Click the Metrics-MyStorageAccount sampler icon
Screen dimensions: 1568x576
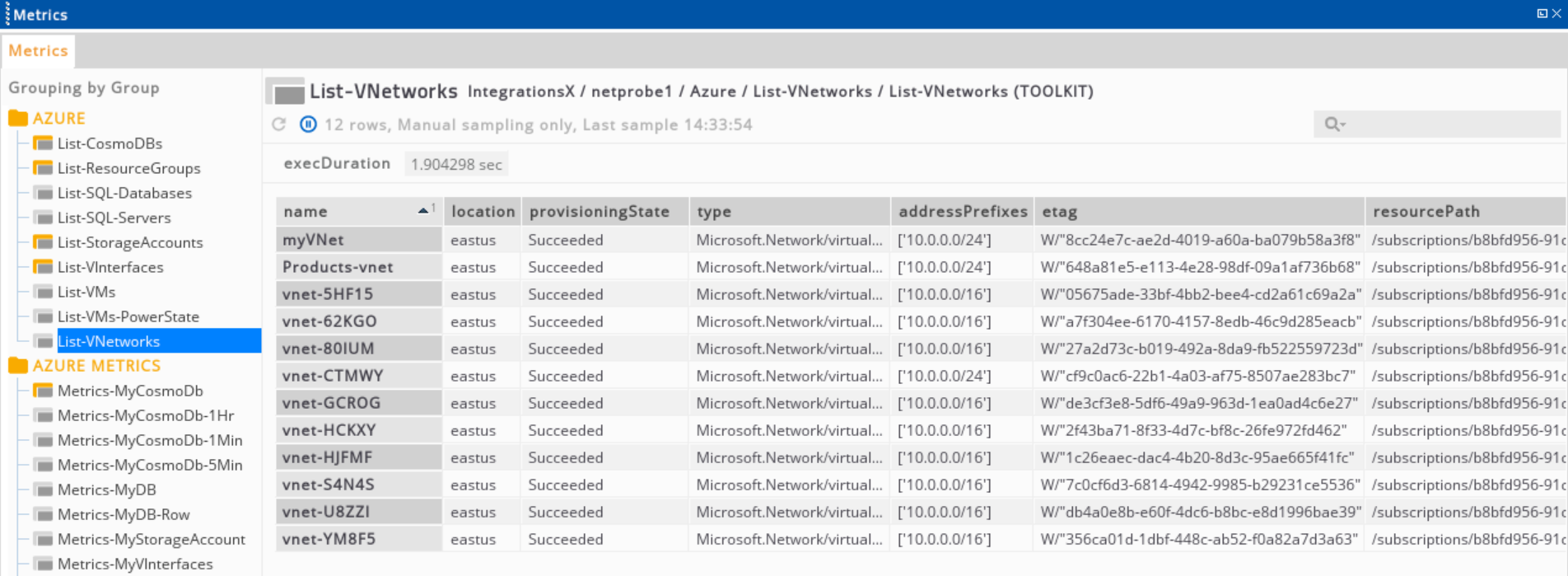43,539
